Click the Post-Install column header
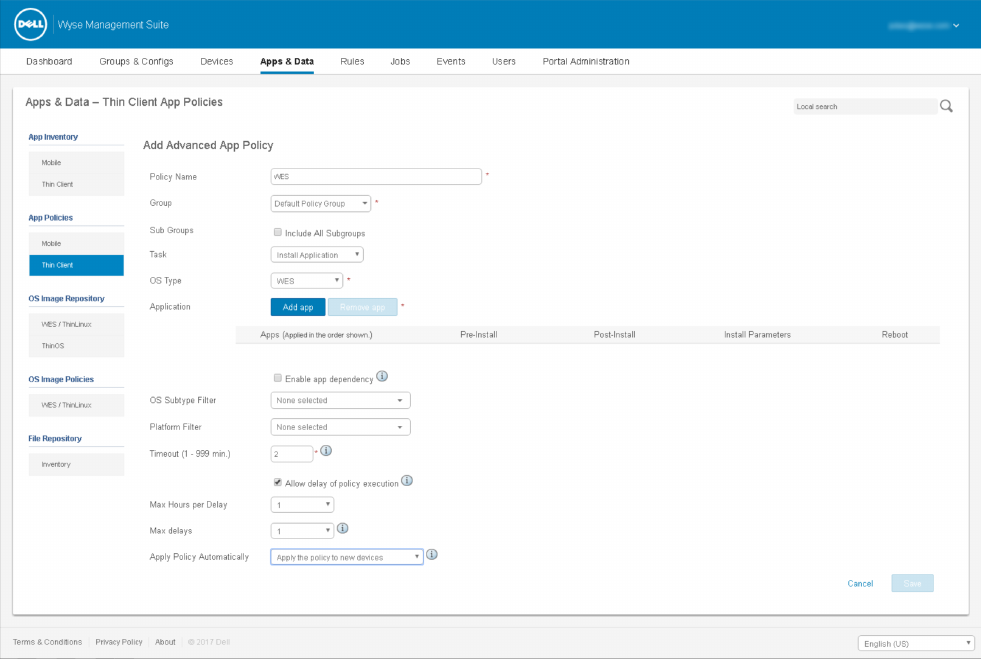 (x=614, y=335)
